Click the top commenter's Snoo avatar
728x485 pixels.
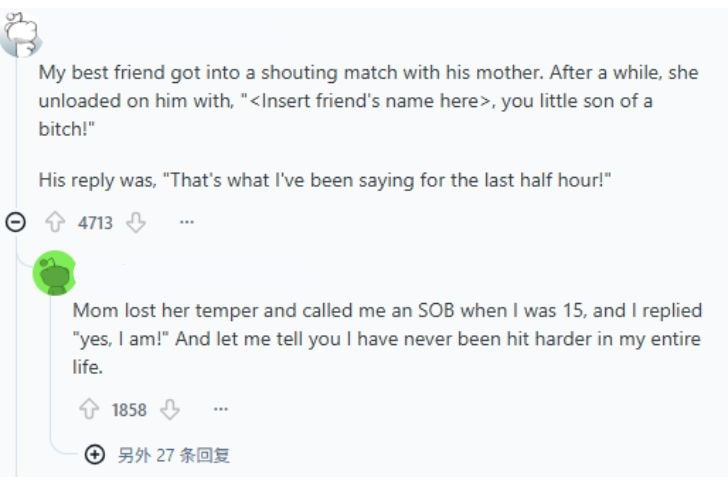(x=22, y=34)
